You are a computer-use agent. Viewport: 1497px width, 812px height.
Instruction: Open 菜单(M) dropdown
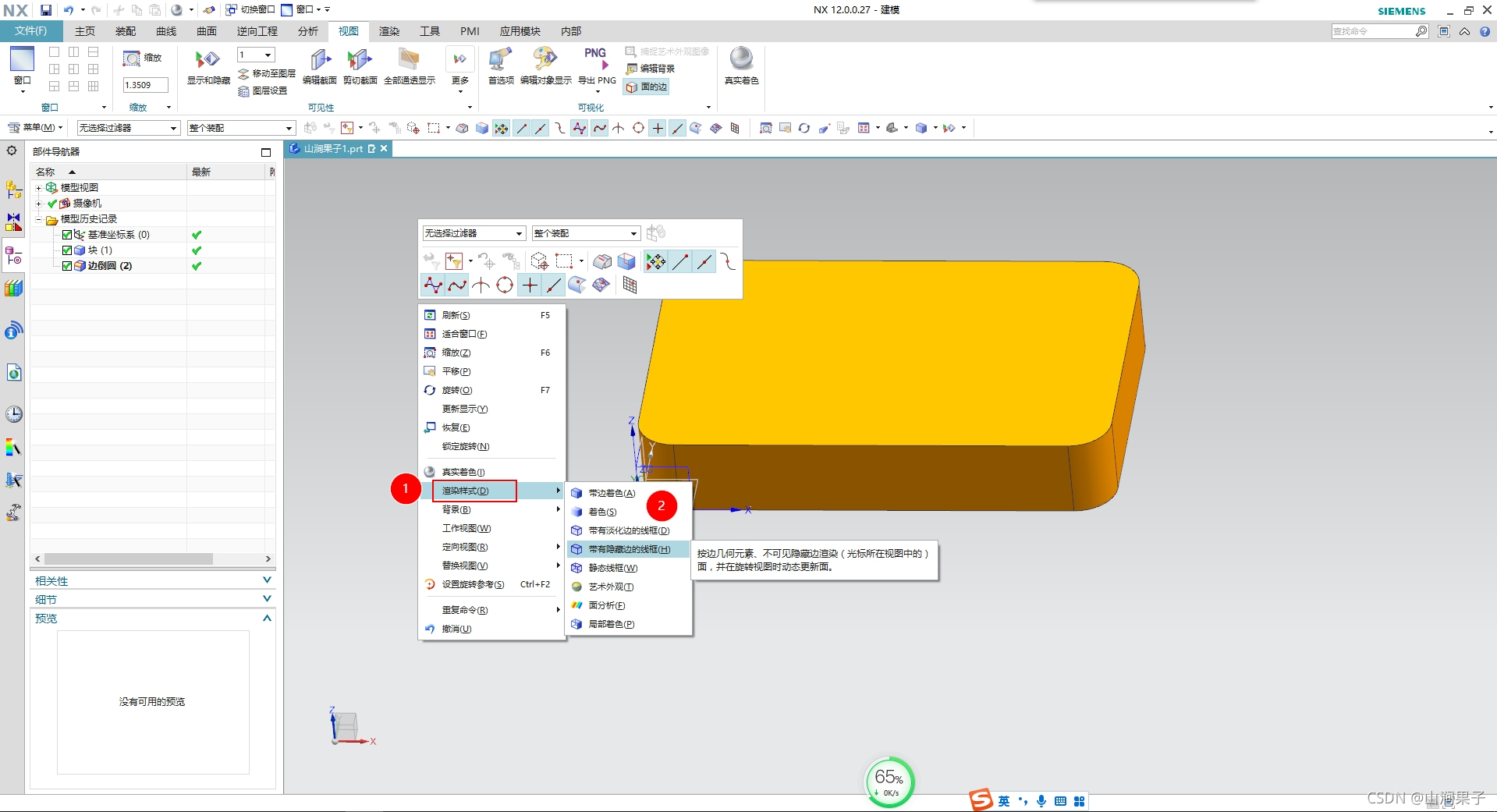(34, 127)
